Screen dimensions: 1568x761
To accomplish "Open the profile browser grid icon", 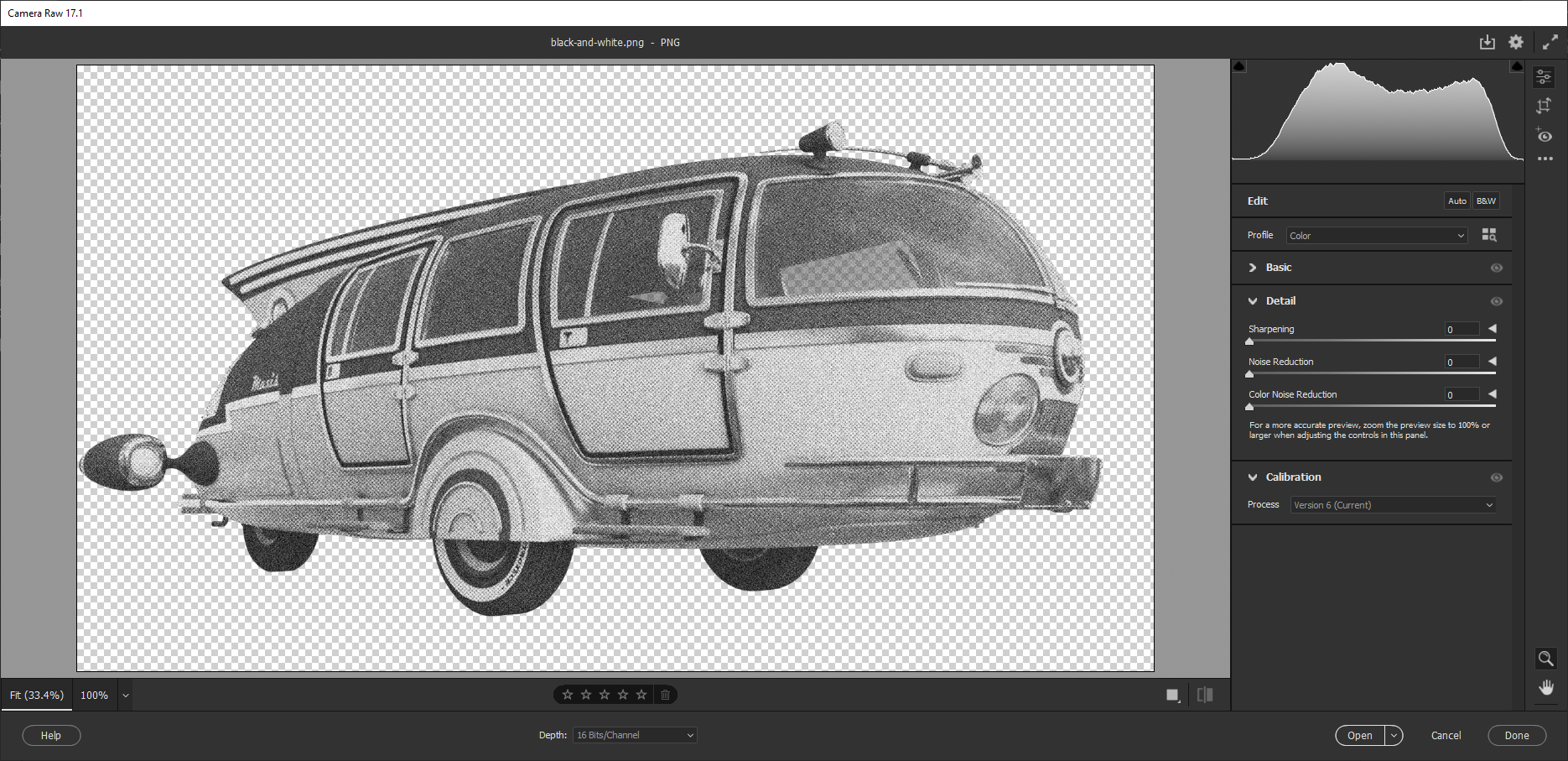I will pos(1490,235).
